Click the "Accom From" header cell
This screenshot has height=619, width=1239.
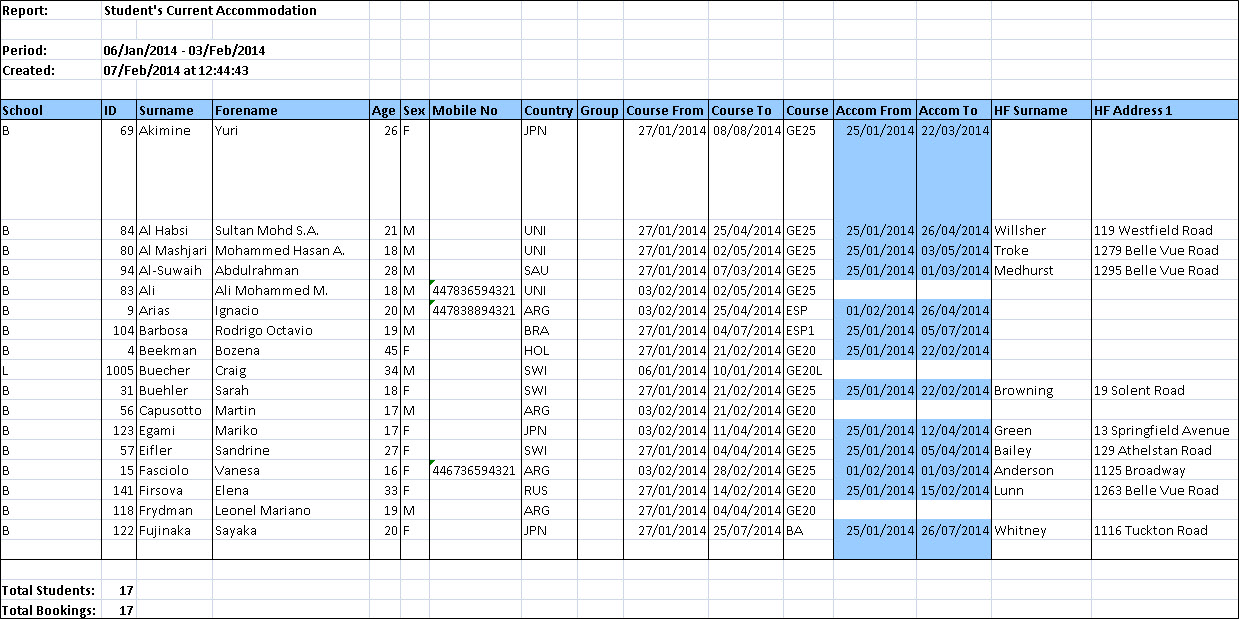874,110
